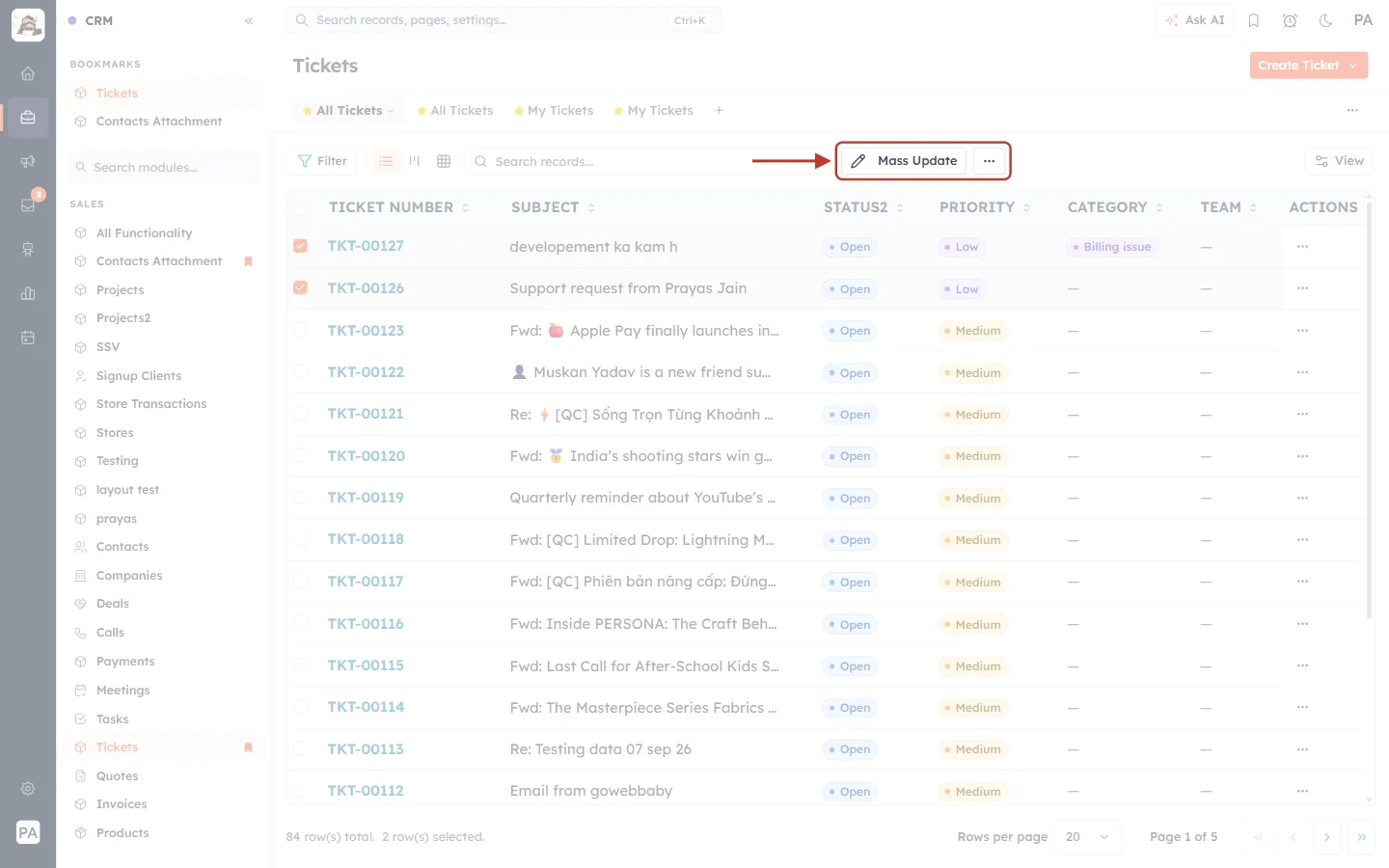Click the Mass Update button
The height and width of the screenshot is (868, 1389).
pyautogui.click(x=904, y=161)
